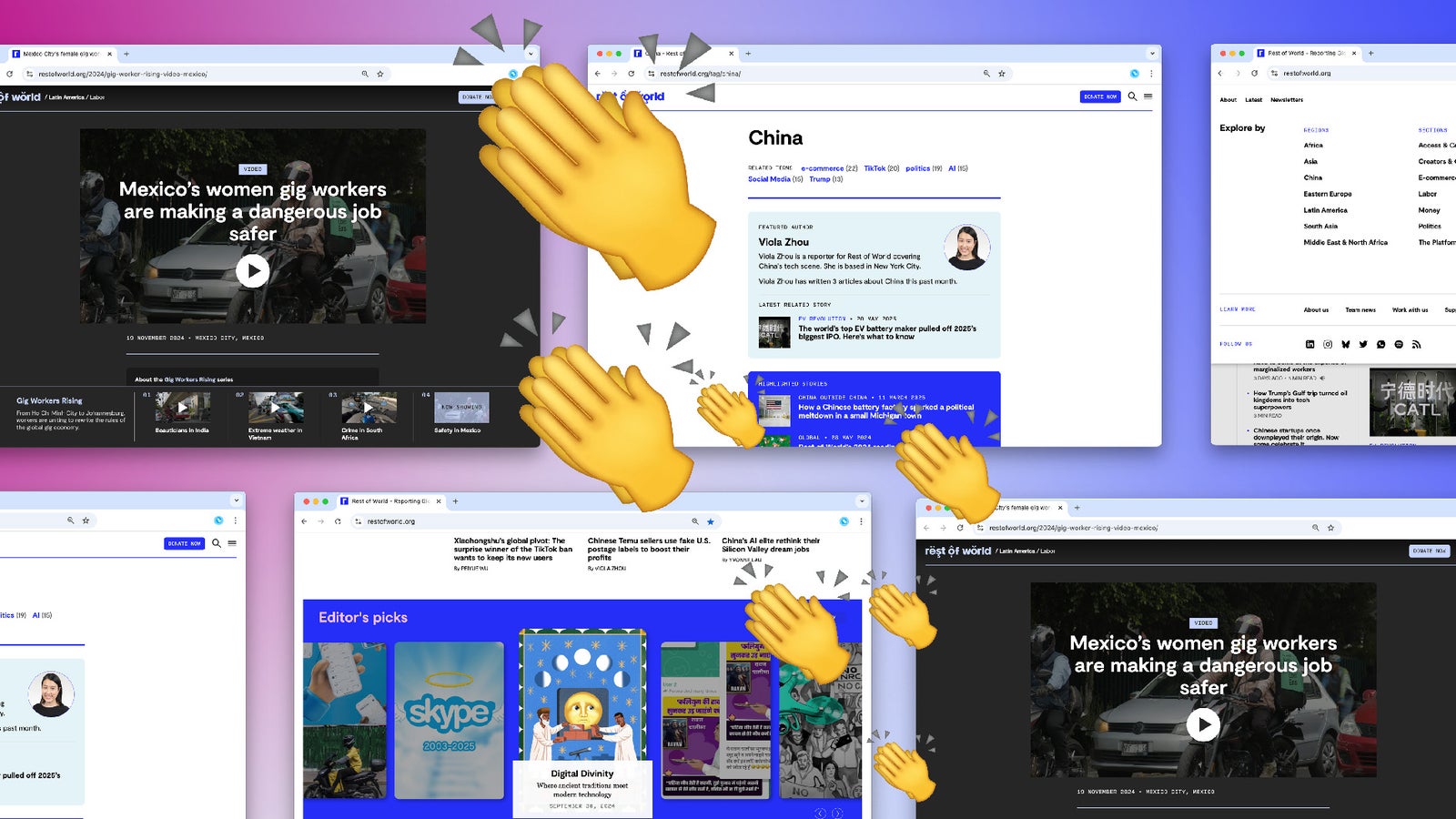Open the Trump related term link
Viewport: 1456px width, 819px height.
820,179
